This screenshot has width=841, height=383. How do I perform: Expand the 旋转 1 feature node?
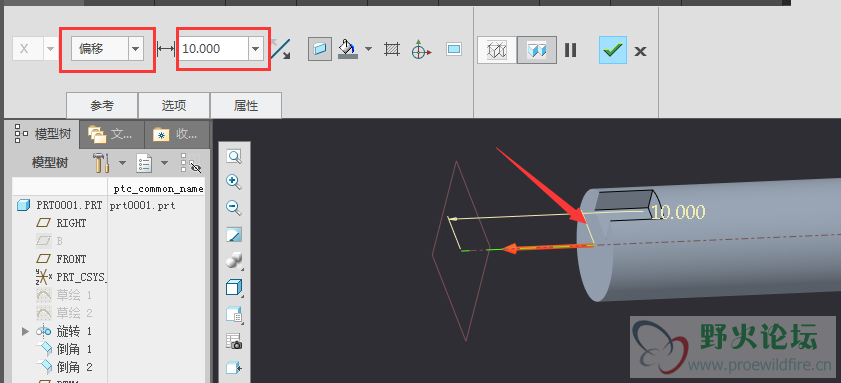(25, 331)
